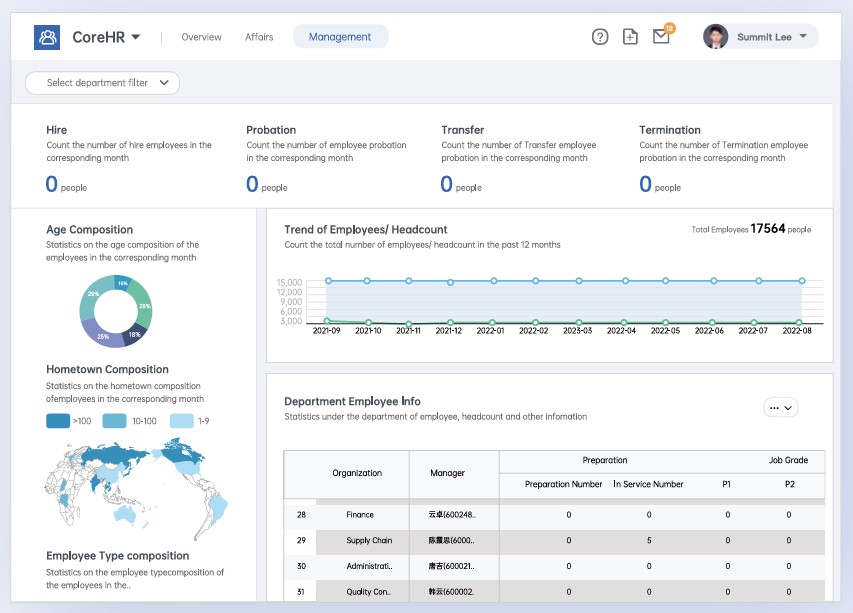Click the CoreHR people logo icon
The width and height of the screenshot is (853, 613).
(x=47, y=37)
